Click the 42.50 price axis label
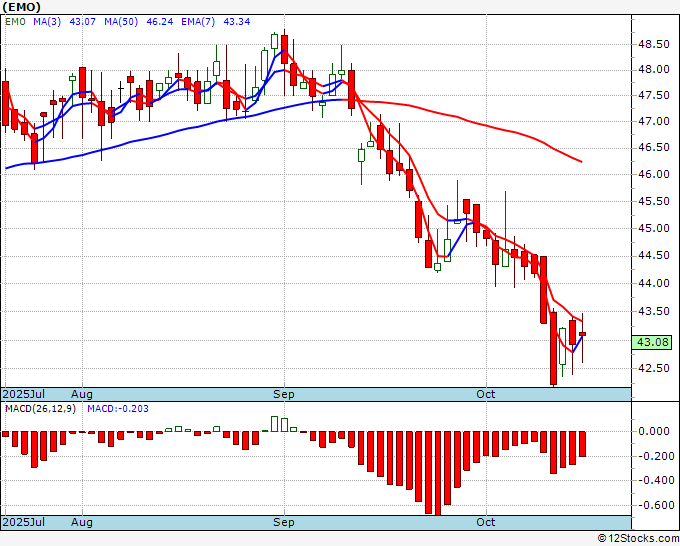 click(654, 368)
